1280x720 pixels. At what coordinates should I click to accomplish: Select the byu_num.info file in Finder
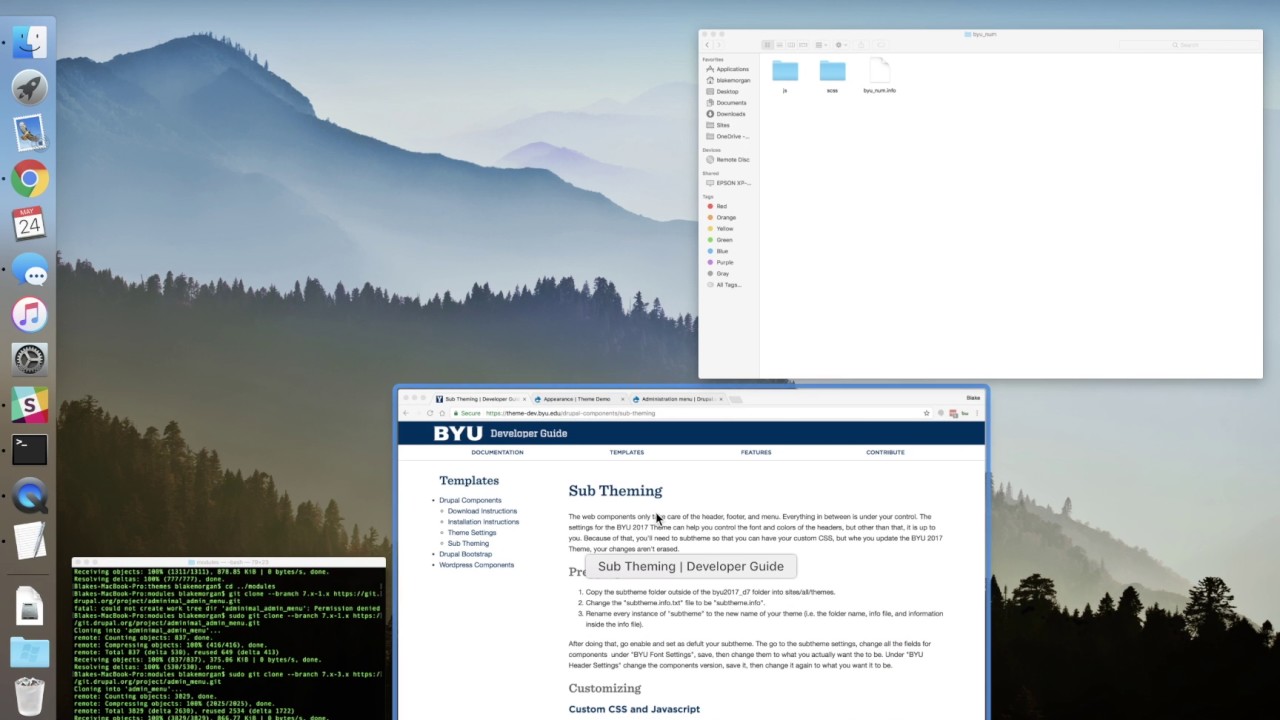(x=879, y=76)
